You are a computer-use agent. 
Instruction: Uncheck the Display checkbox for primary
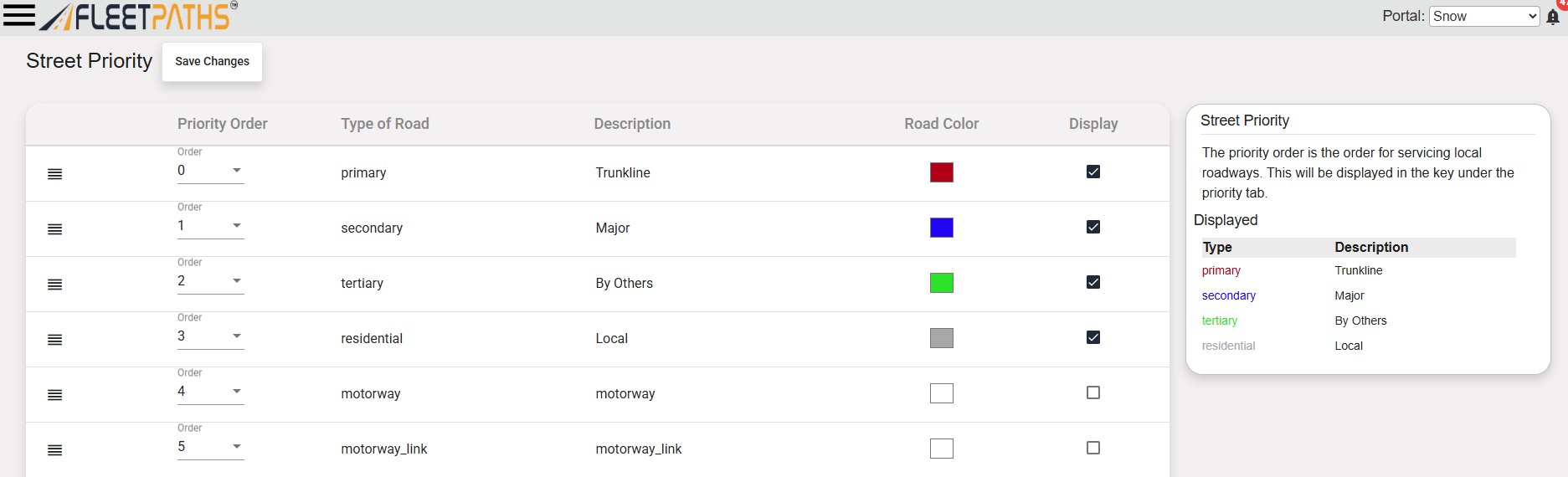[1092, 172]
